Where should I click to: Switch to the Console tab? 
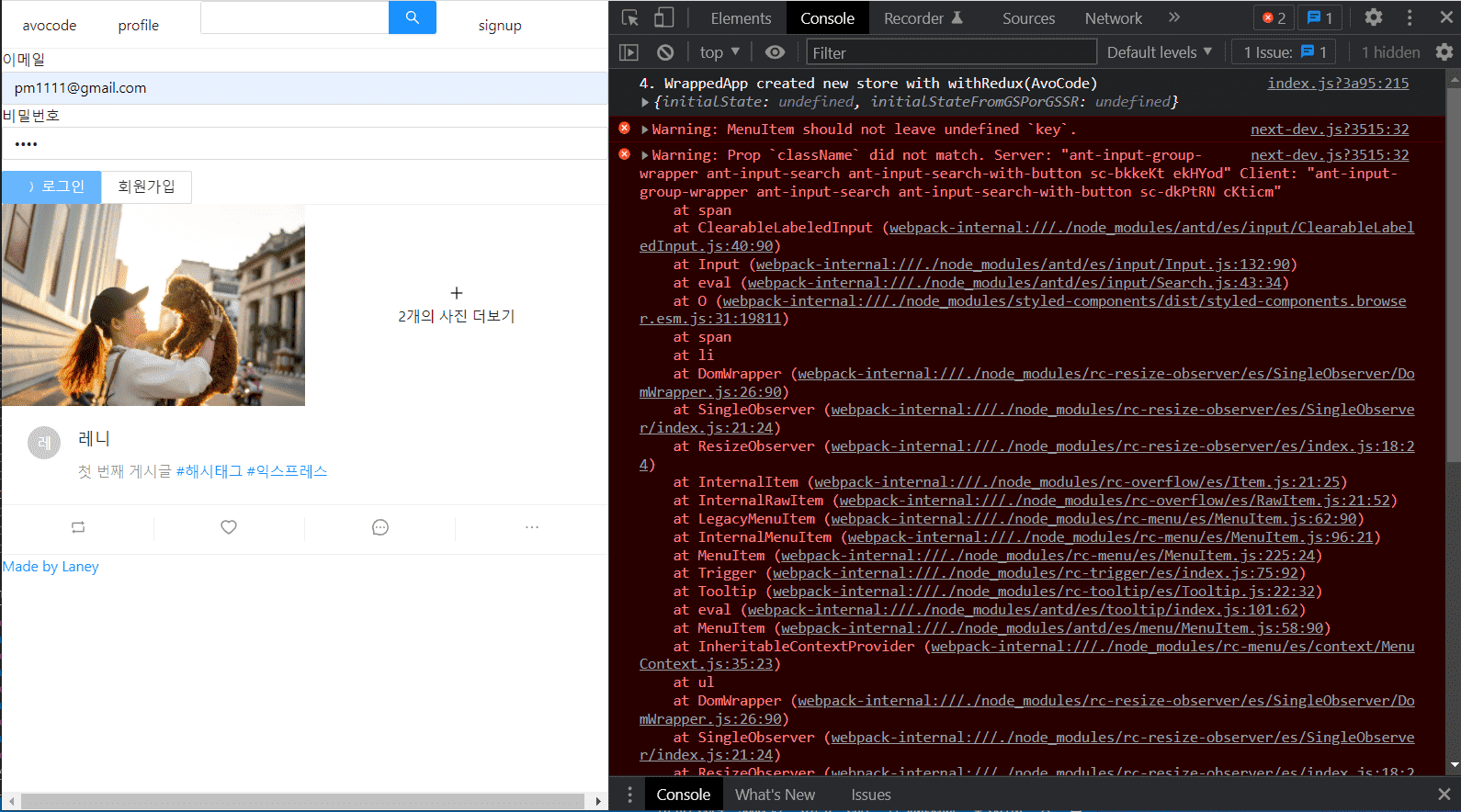coord(827,18)
